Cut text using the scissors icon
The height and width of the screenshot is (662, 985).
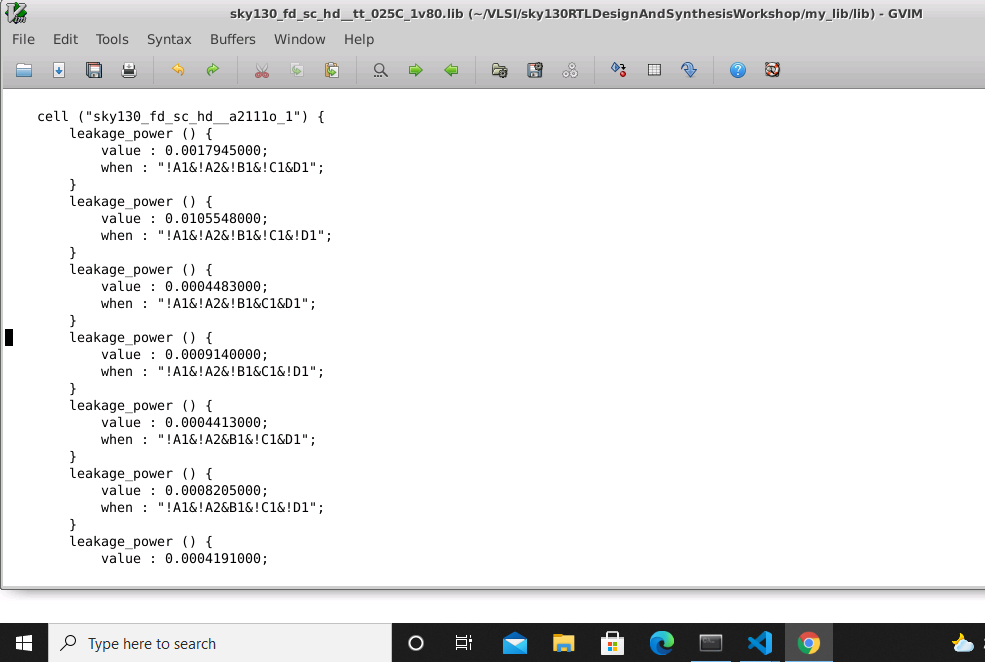[262, 70]
